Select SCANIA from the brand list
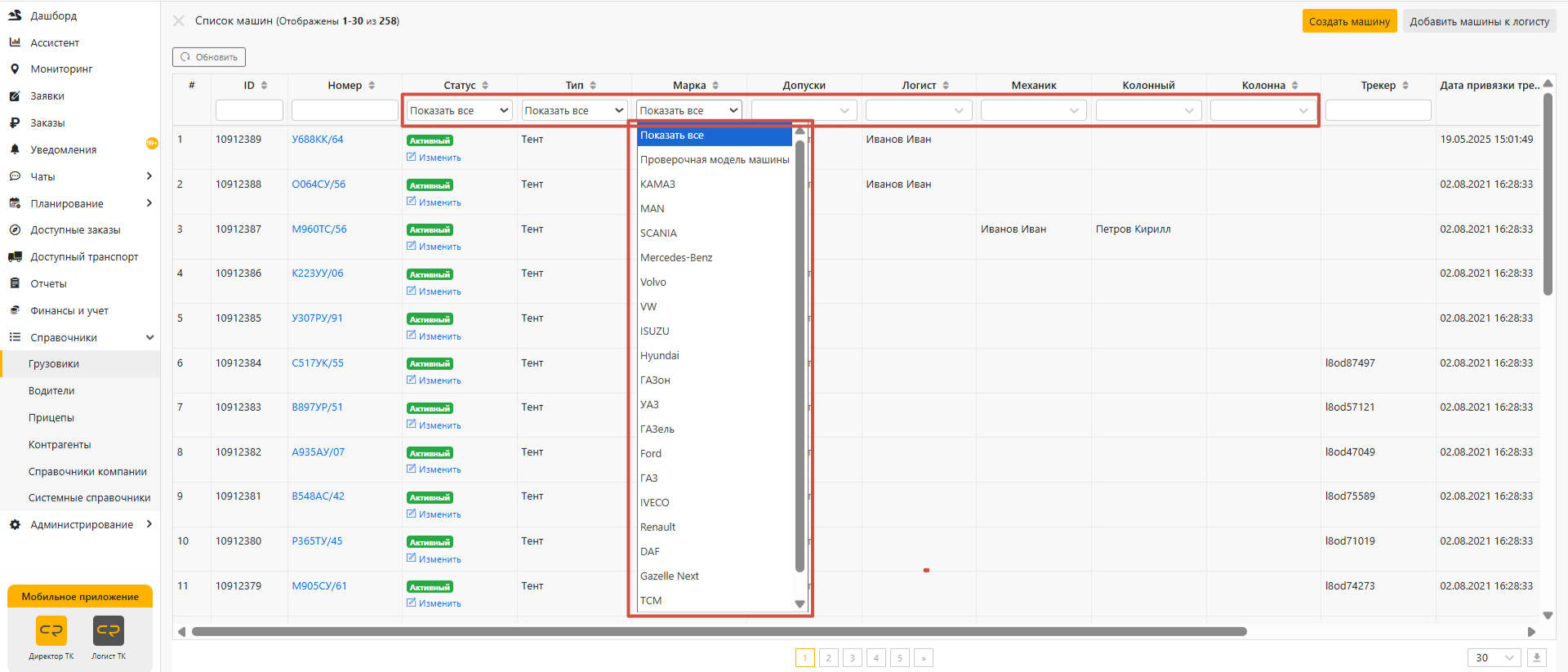Viewport: 1568px width, 672px height. [x=658, y=234]
